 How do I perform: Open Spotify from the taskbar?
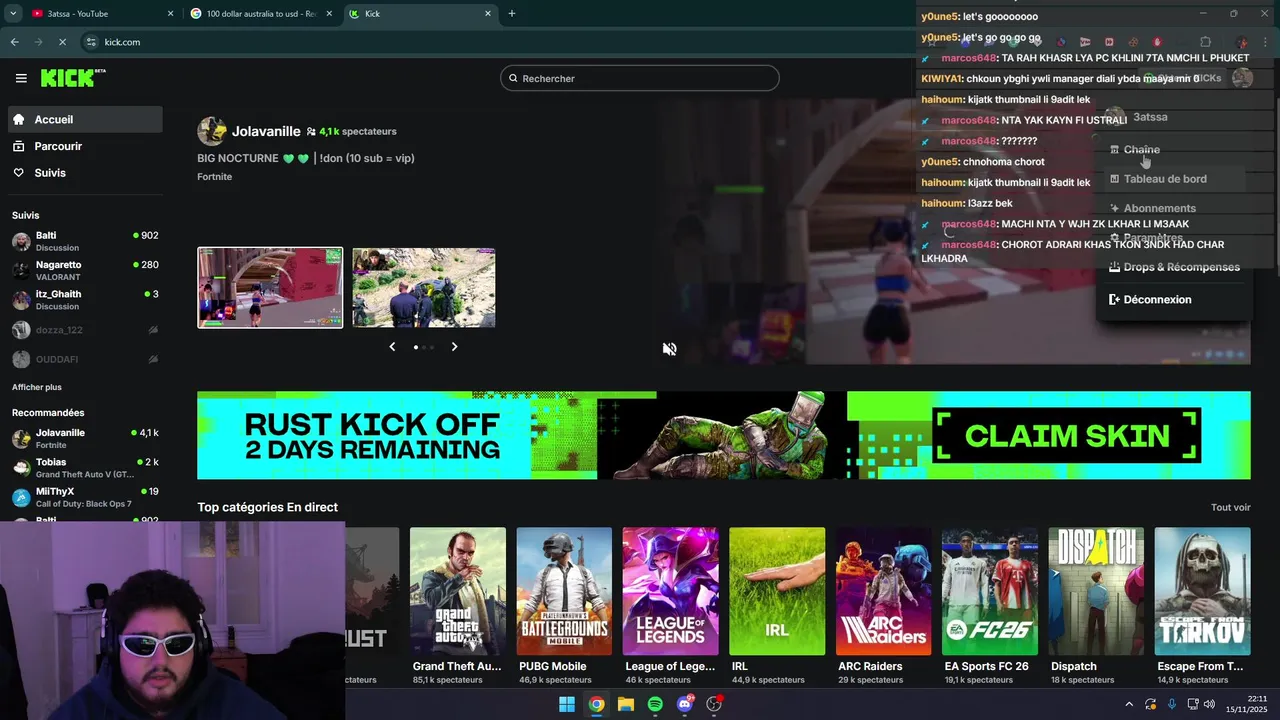[655, 704]
